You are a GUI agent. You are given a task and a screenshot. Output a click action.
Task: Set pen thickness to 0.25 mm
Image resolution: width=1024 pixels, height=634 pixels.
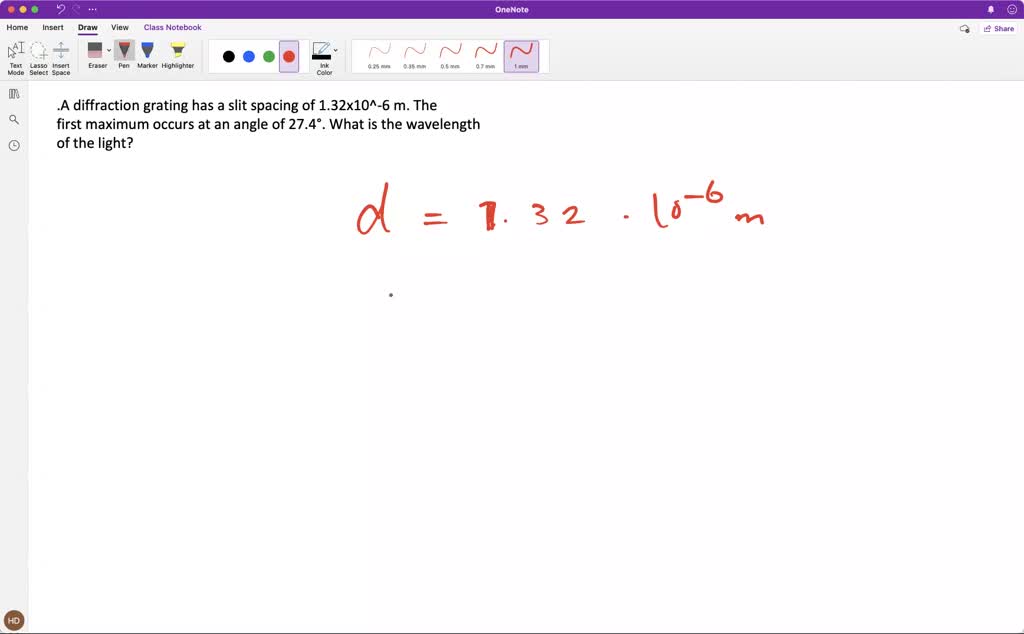[x=379, y=55]
